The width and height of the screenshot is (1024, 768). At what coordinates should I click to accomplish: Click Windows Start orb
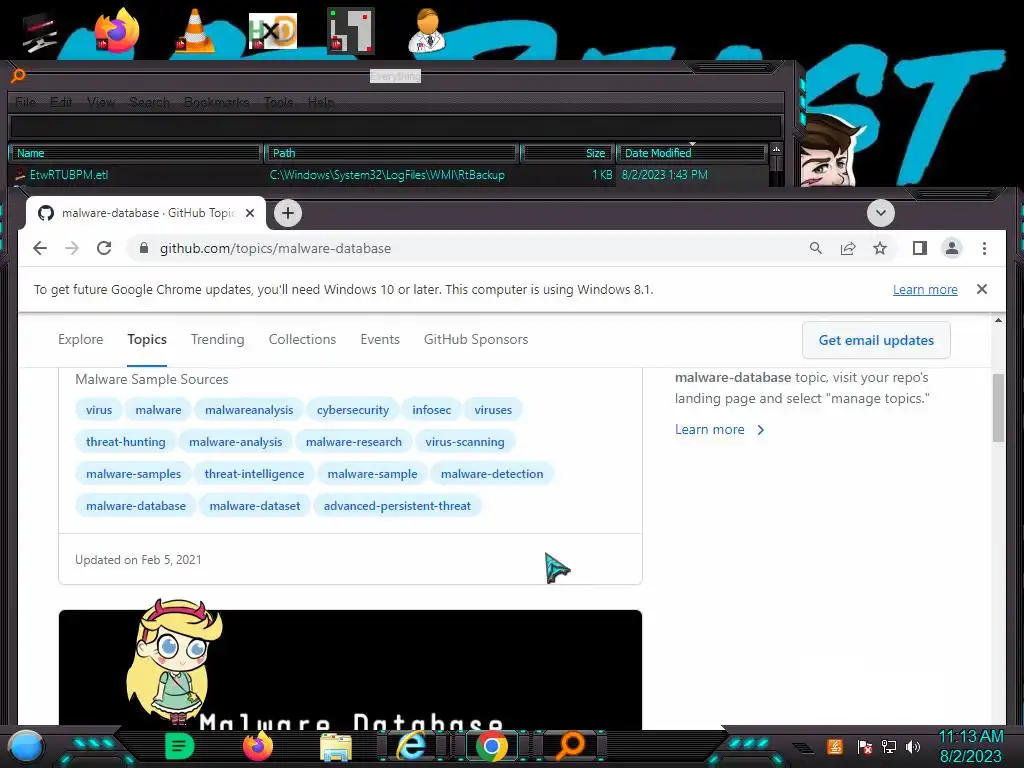[25, 746]
